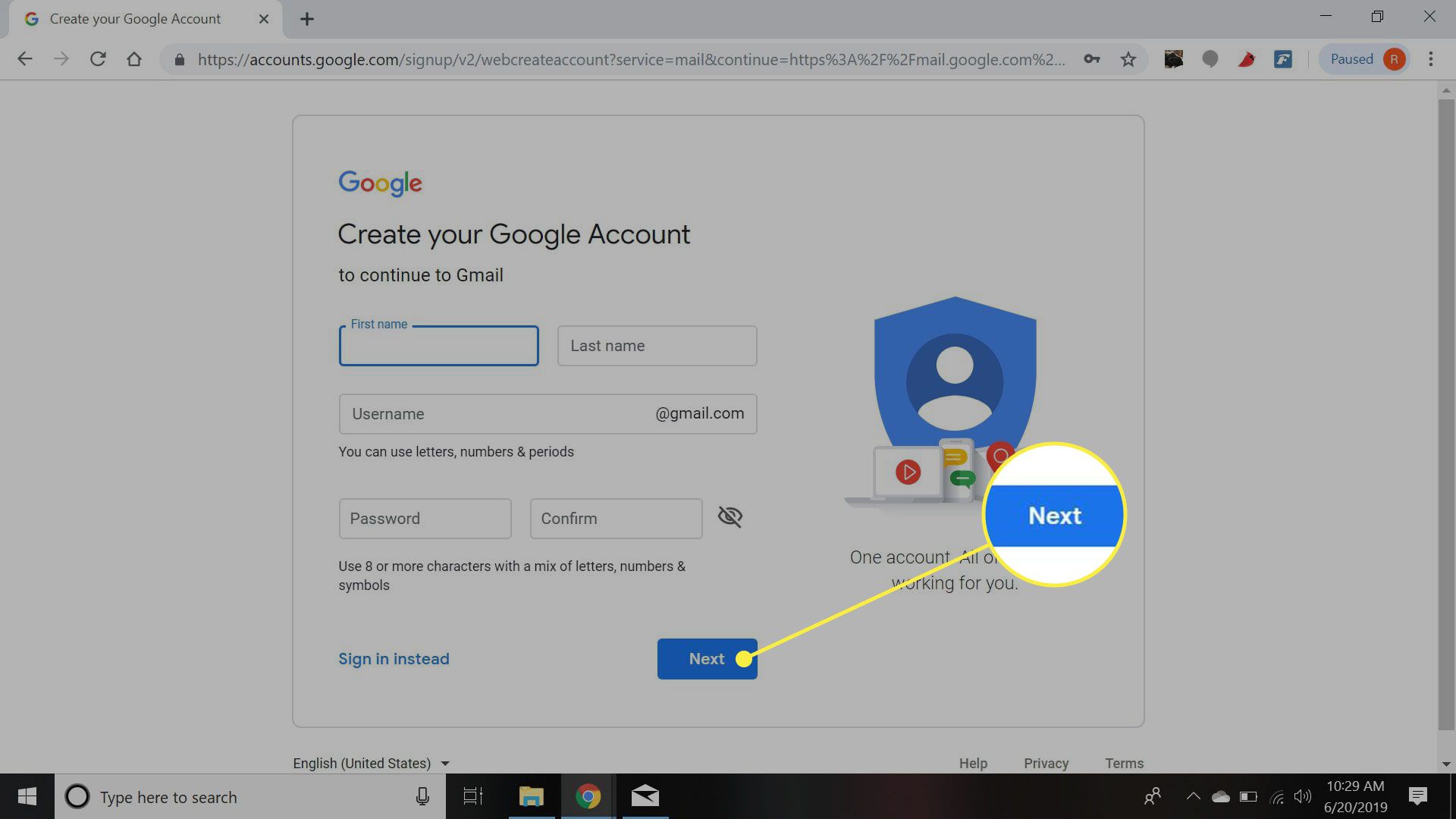Viewport: 1456px width, 819px height.
Task: Open the browser home page icon
Action: [x=134, y=59]
